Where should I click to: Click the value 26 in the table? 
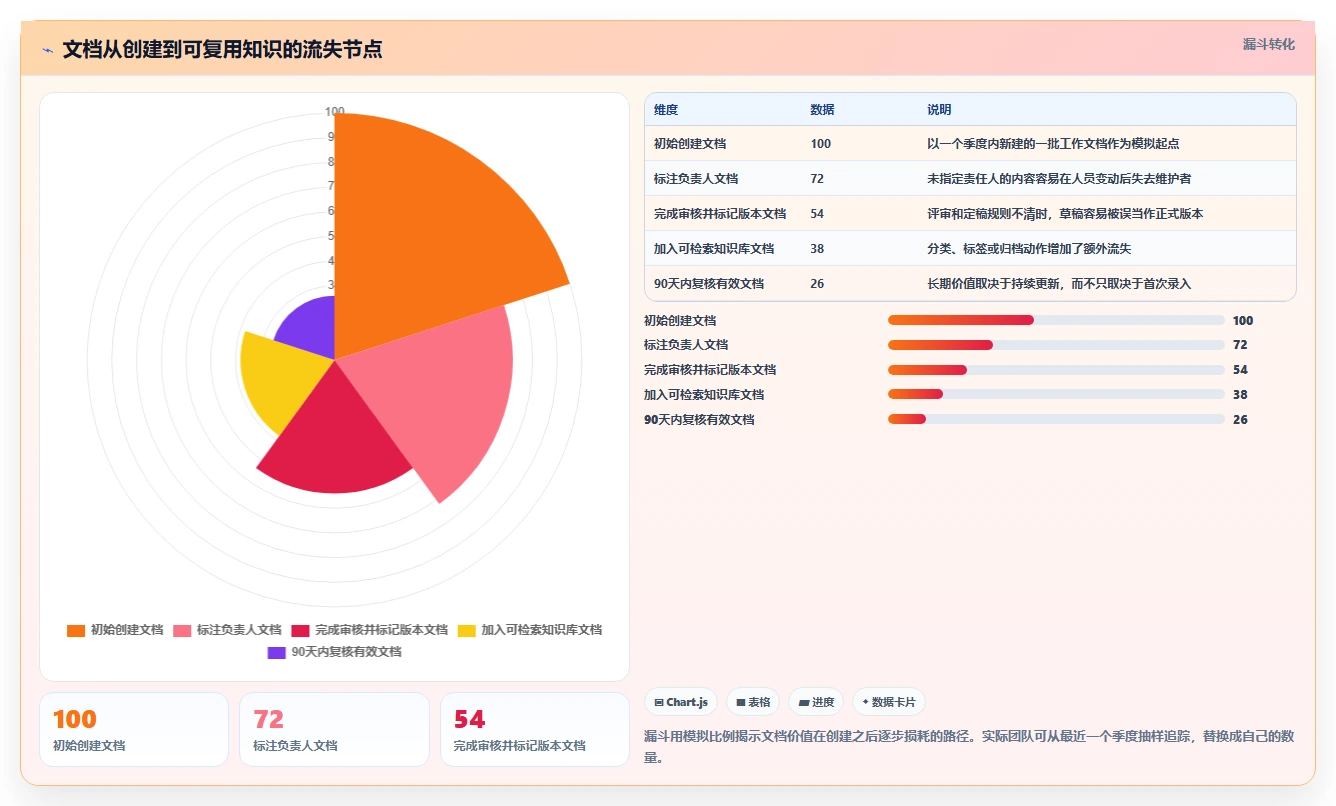click(817, 284)
